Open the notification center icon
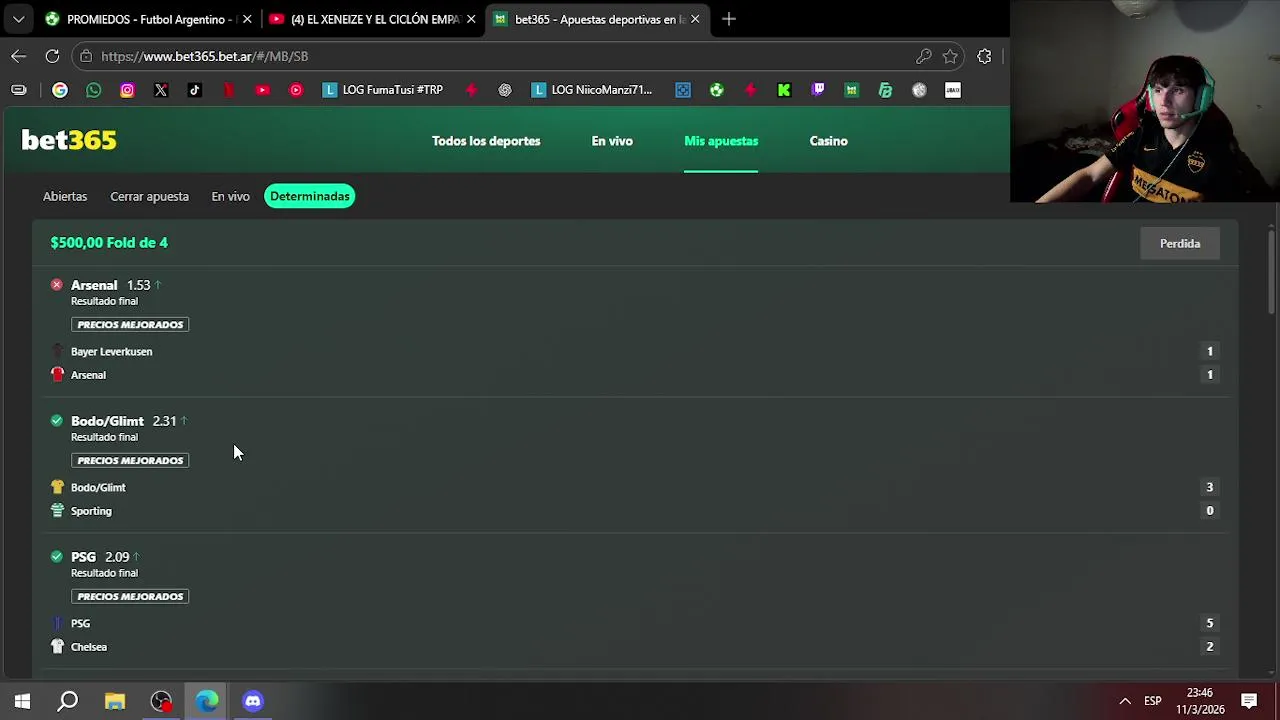This screenshot has width=1280, height=720. (x=1249, y=701)
